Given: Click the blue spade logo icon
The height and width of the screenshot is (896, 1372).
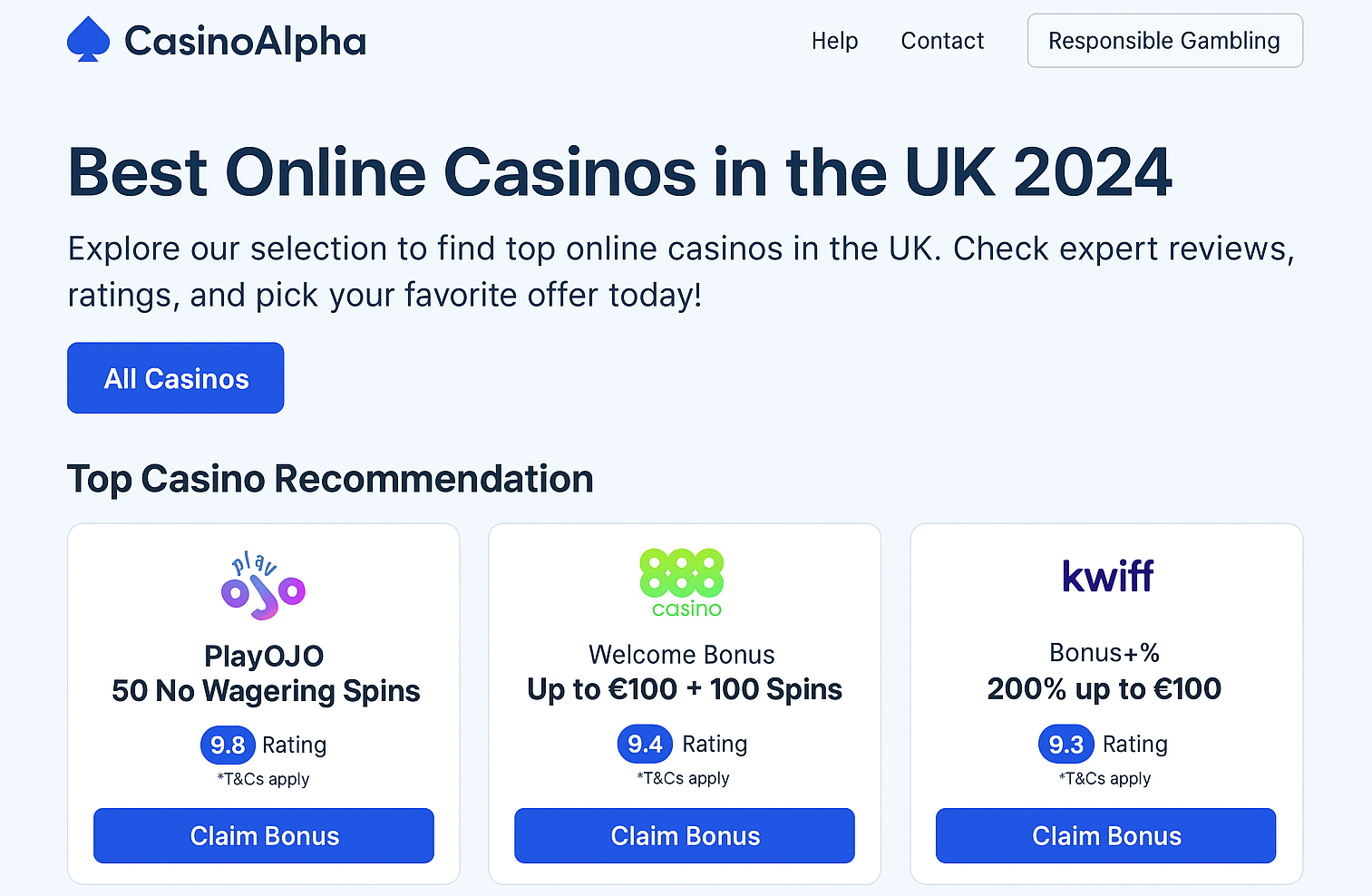Looking at the screenshot, I should pos(88,40).
